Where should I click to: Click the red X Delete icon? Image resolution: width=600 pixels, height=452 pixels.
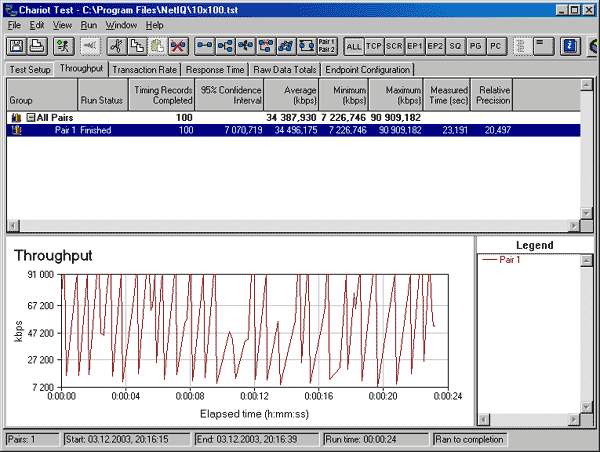point(178,46)
